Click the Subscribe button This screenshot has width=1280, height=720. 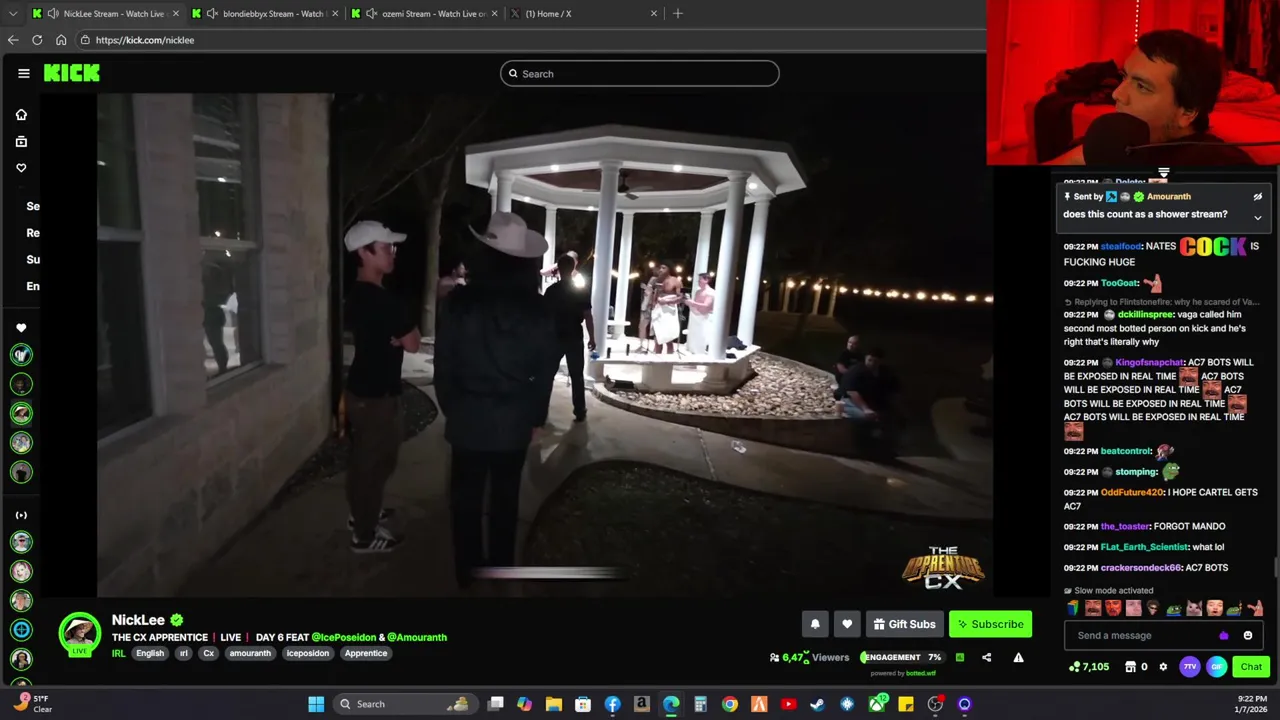[990, 624]
